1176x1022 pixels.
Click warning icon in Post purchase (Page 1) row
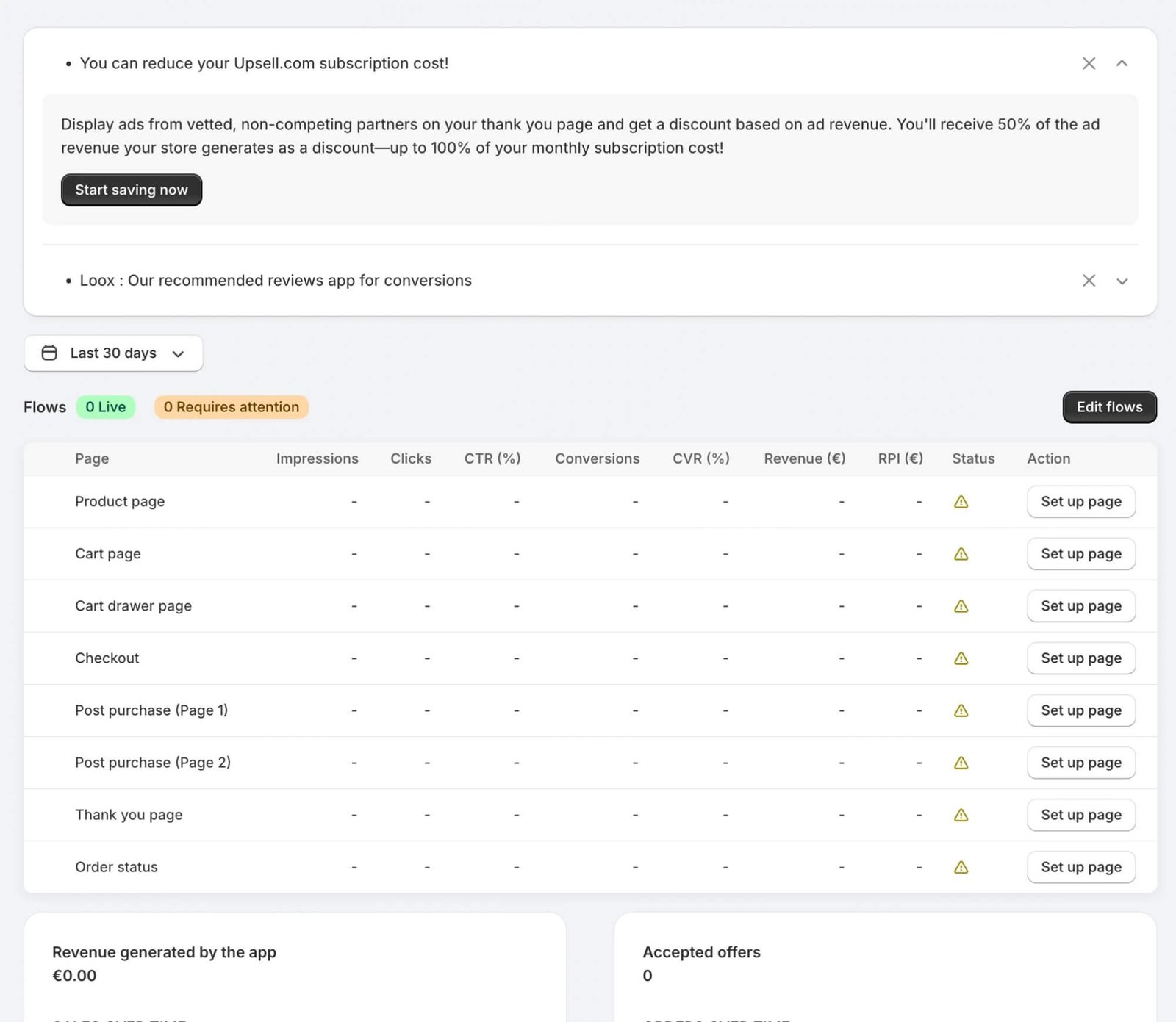(961, 710)
